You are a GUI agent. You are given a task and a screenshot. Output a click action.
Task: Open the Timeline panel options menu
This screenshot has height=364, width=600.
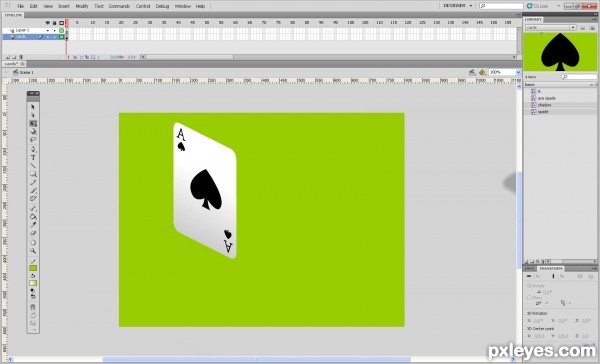(x=518, y=15)
